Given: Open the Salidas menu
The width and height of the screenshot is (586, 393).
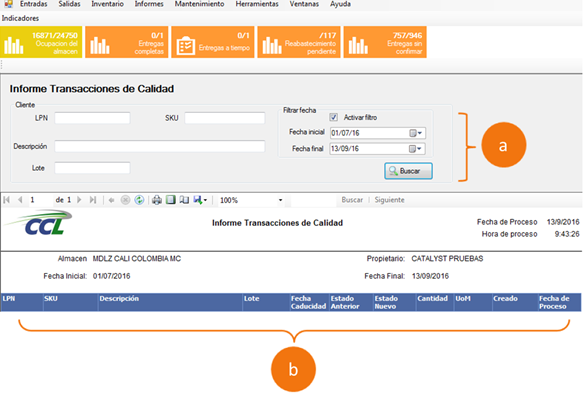Looking at the screenshot, I should (70, 4).
